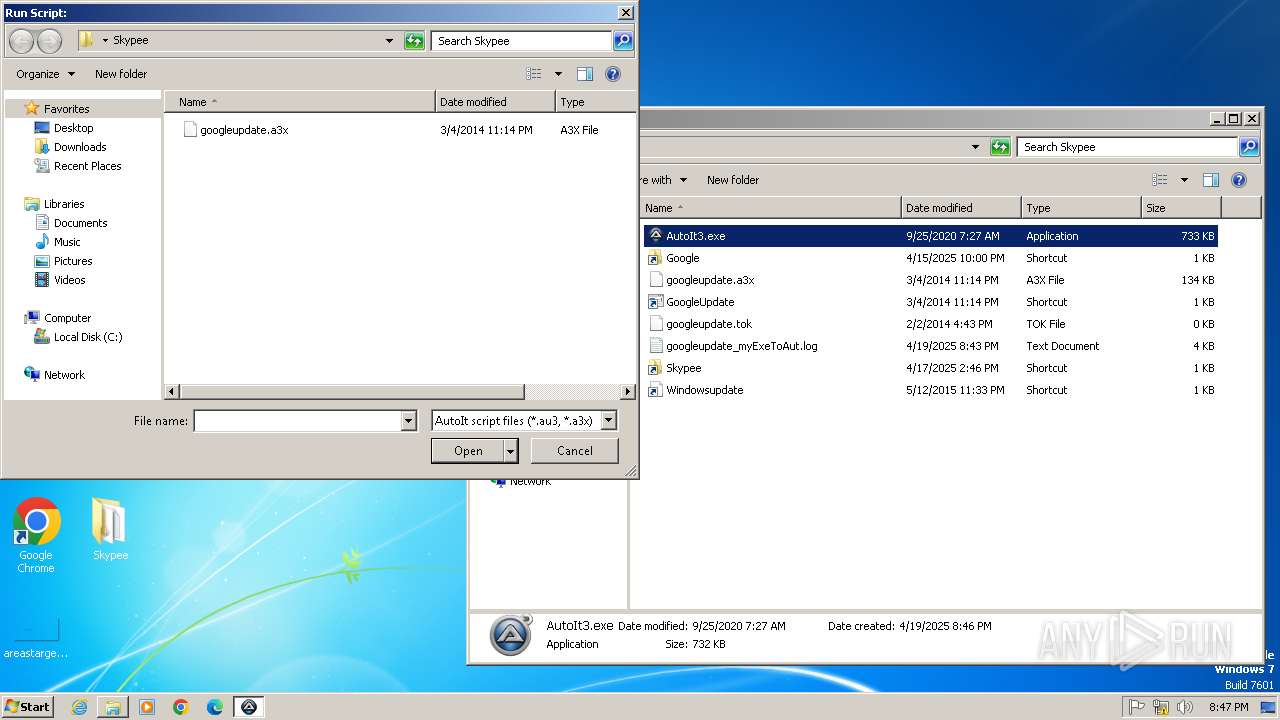1280x720 pixels.
Task: Open Microsoft Edge from taskbar
Action: click(x=214, y=707)
